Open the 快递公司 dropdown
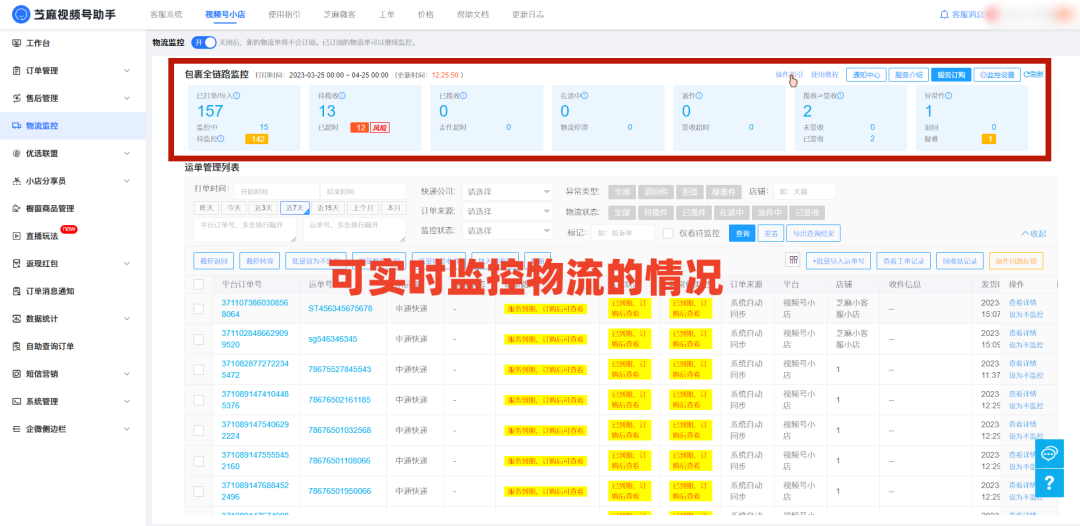 point(508,191)
